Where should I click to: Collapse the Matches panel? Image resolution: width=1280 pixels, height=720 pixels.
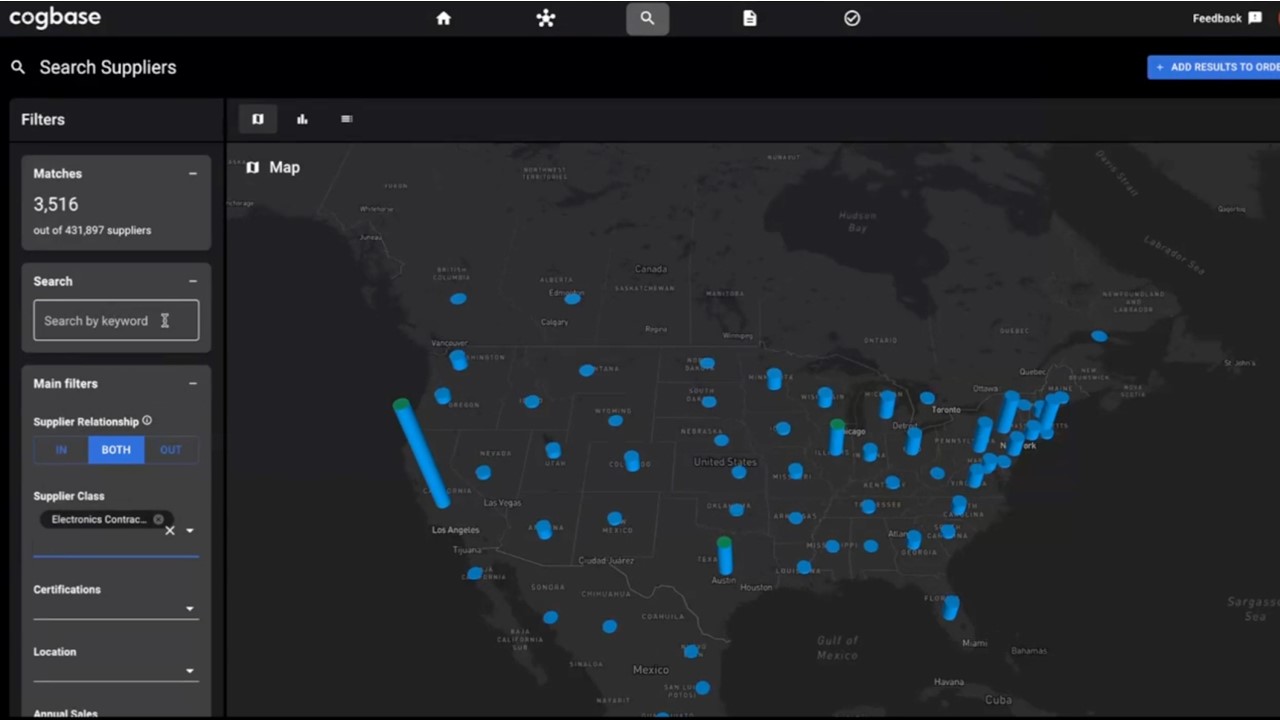[x=193, y=174]
